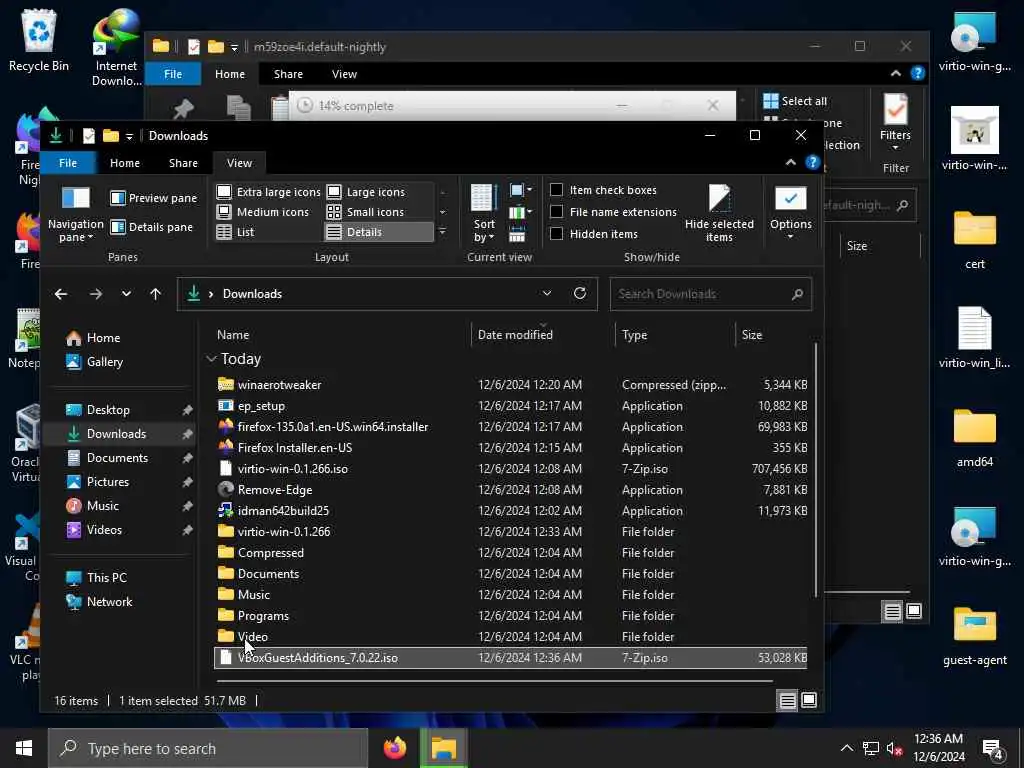Choose Small icons layout
The width and height of the screenshot is (1024, 768).
pos(366,212)
